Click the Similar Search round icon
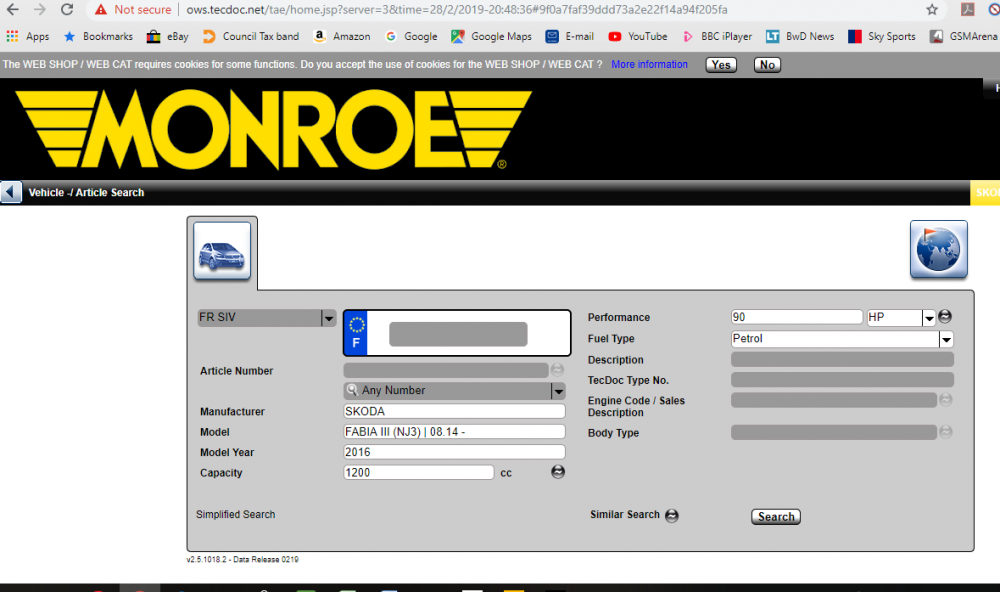Image resolution: width=1000 pixels, height=592 pixels. click(x=672, y=515)
